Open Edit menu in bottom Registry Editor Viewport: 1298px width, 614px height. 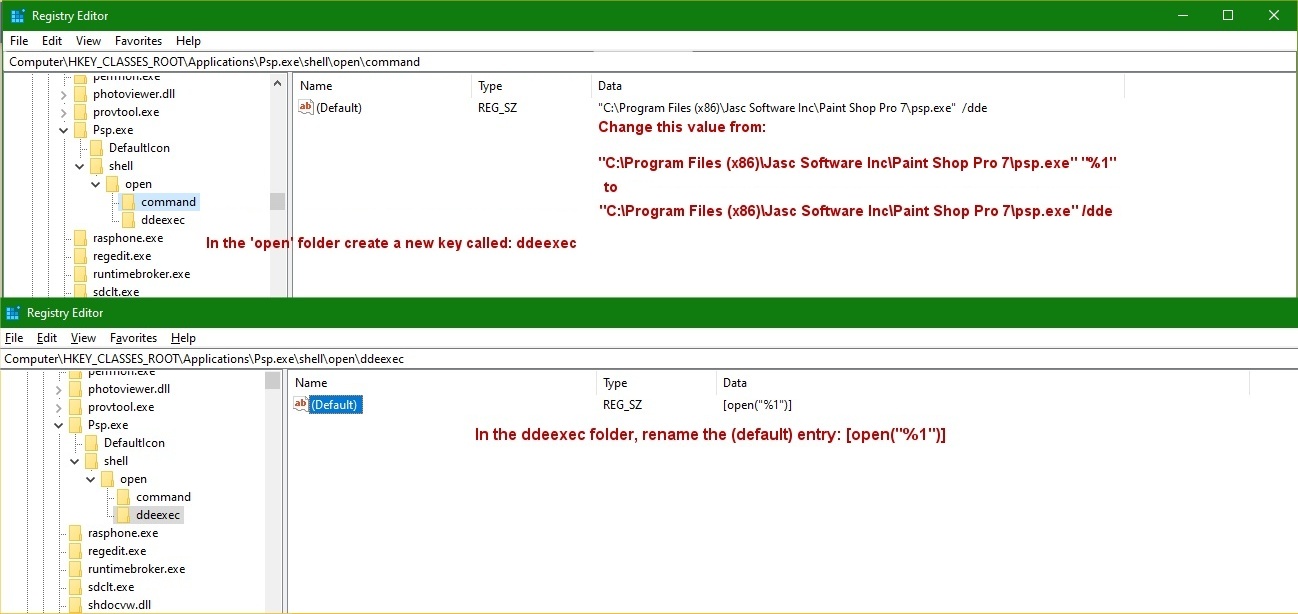click(47, 338)
